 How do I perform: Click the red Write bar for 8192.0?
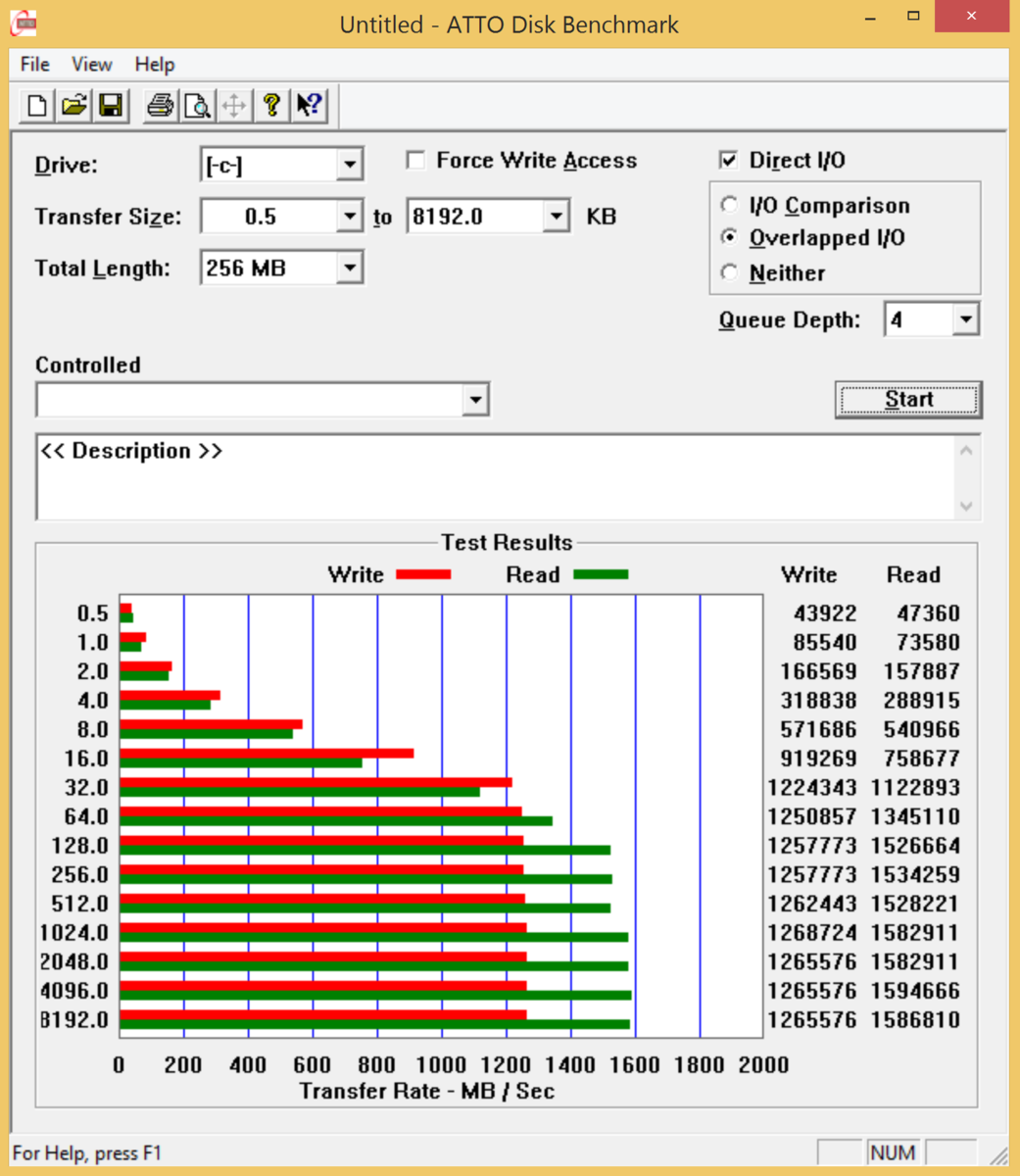[x=323, y=1015]
